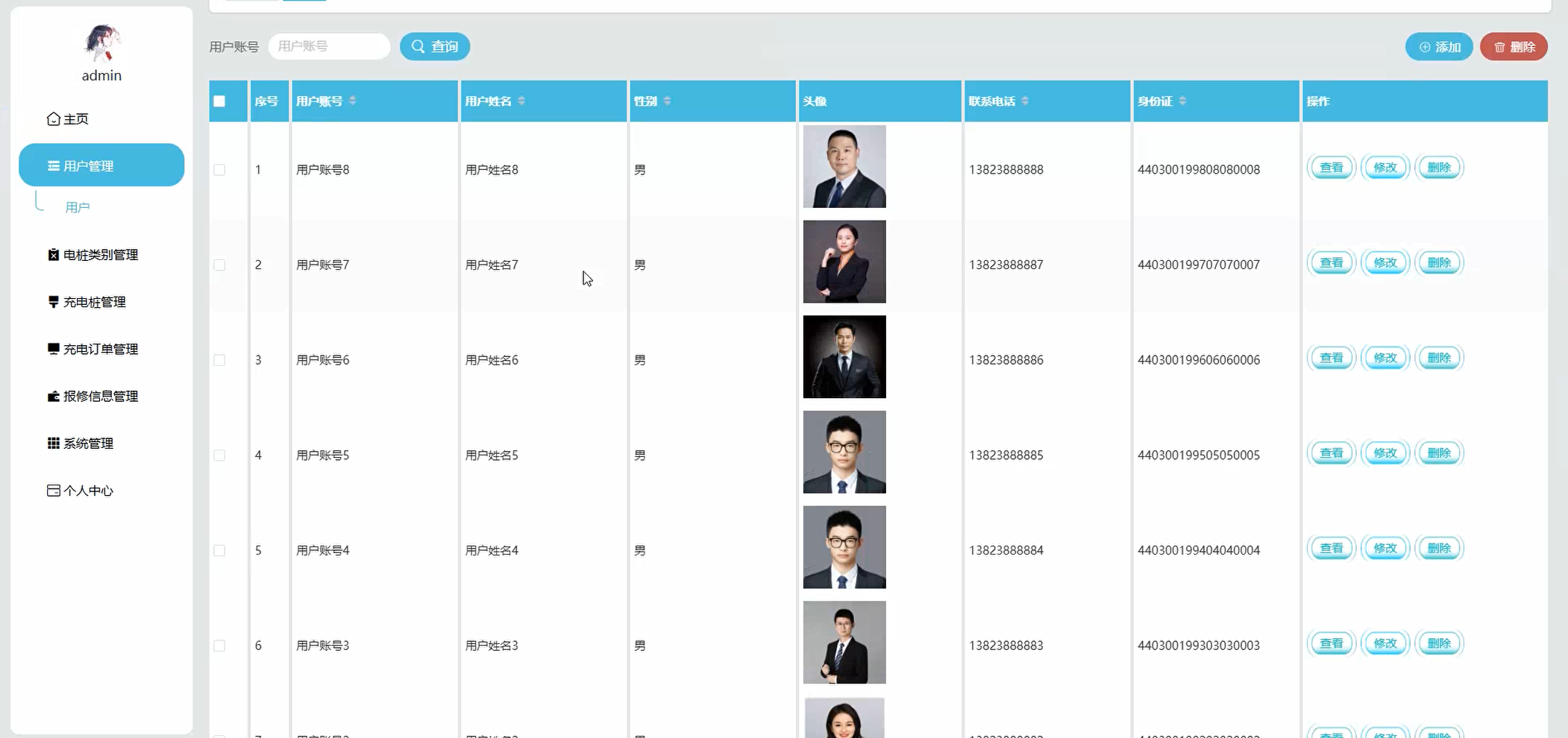
Task: Open avatar photo of 用户姓名6
Action: pos(844,357)
